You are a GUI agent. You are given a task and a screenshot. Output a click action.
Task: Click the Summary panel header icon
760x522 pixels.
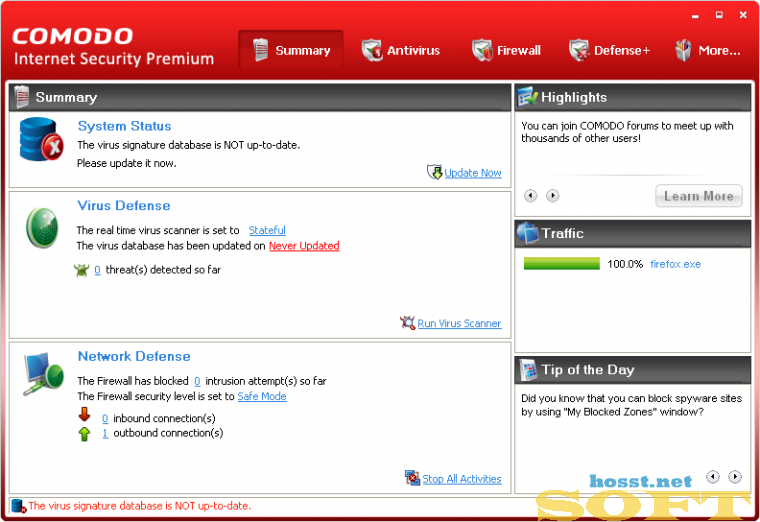coord(22,96)
